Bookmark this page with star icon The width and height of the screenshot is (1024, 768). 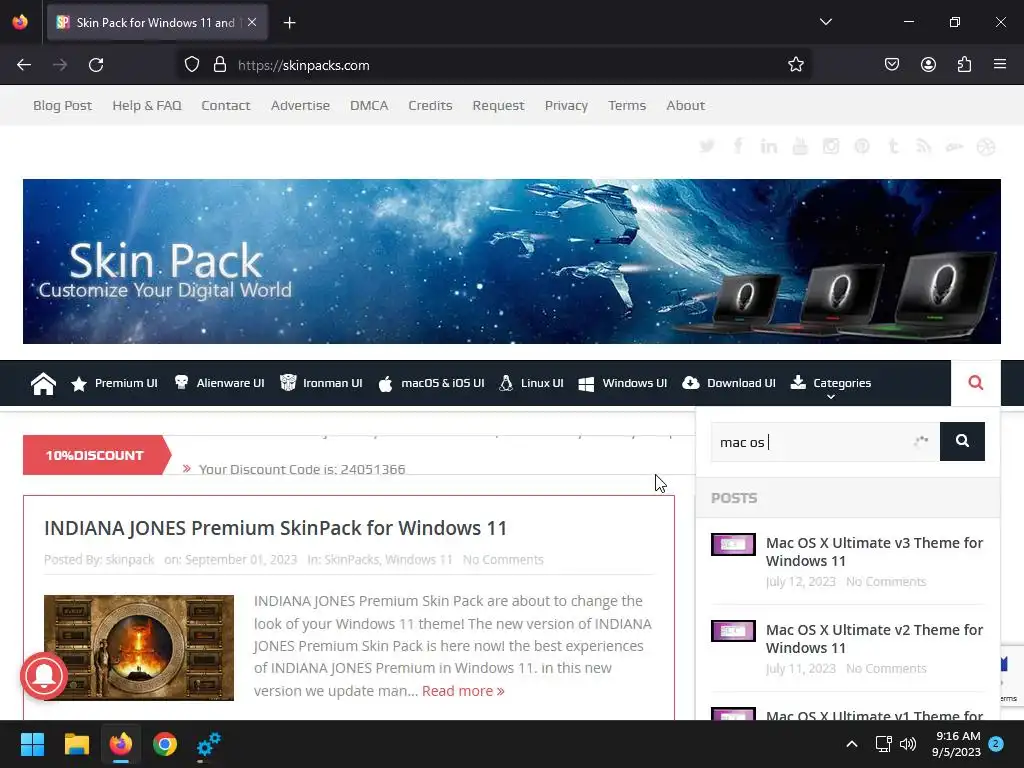click(795, 65)
